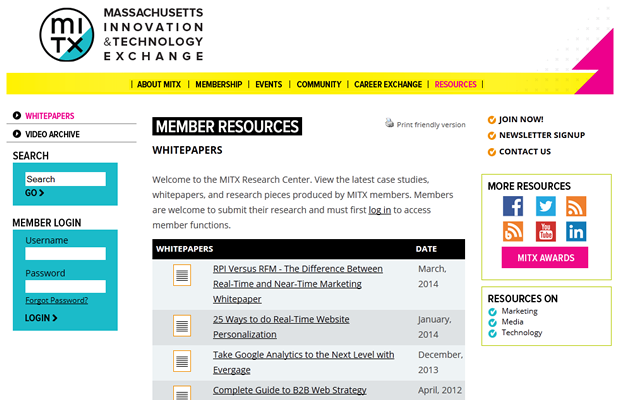Open the Events menu
This screenshot has height=400, width=620.
click(268, 84)
